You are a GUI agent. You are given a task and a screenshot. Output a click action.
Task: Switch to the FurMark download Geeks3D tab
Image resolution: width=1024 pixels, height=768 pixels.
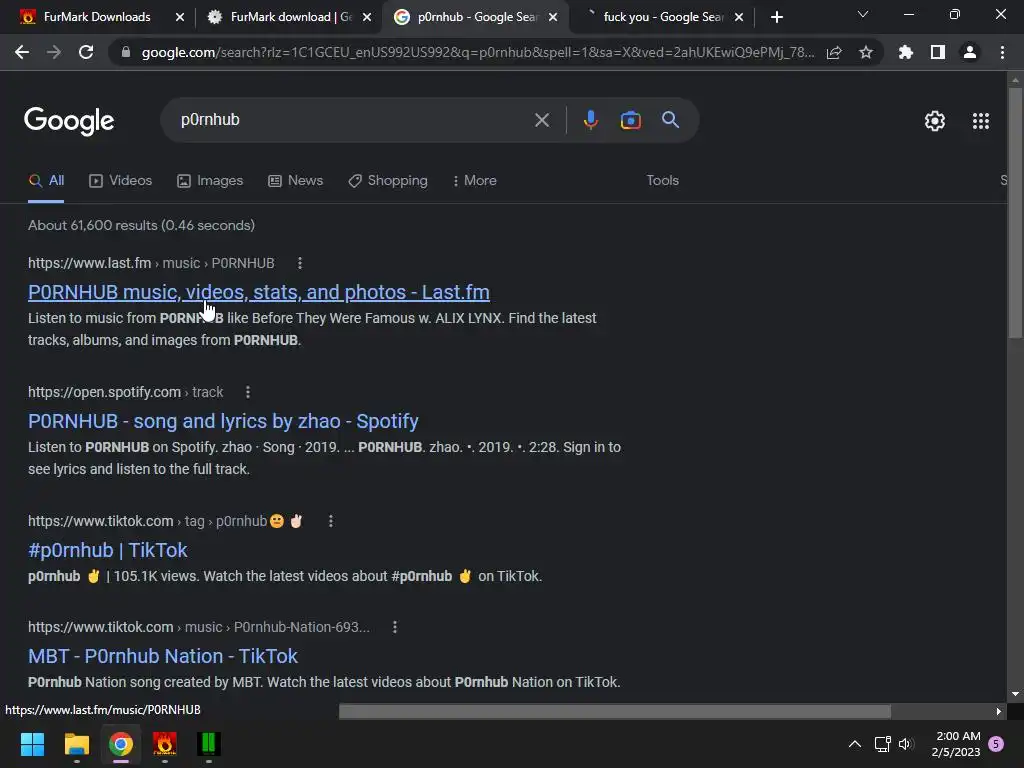click(x=285, y=17)
